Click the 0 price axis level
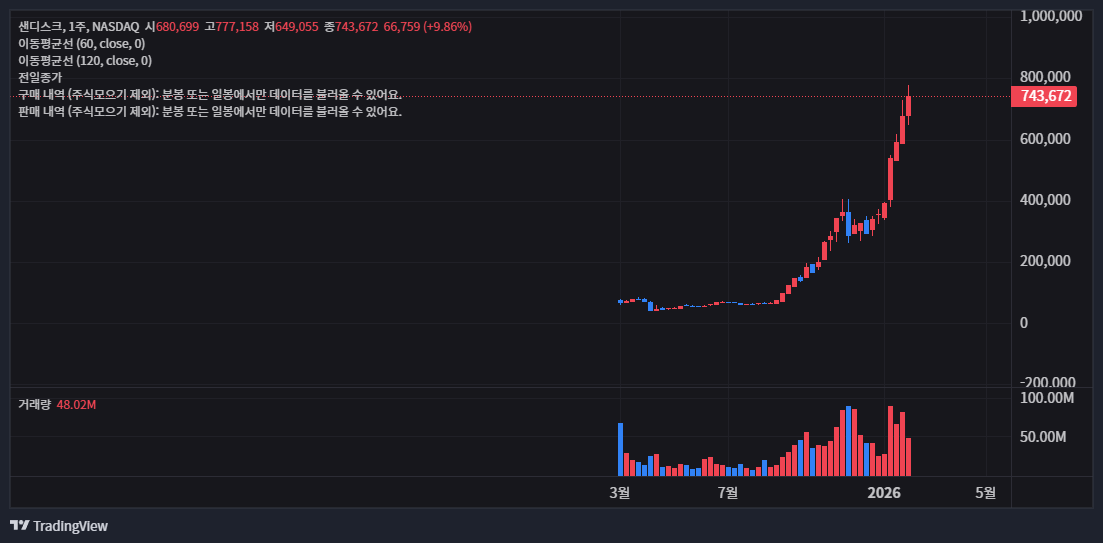 (1024, 322)
